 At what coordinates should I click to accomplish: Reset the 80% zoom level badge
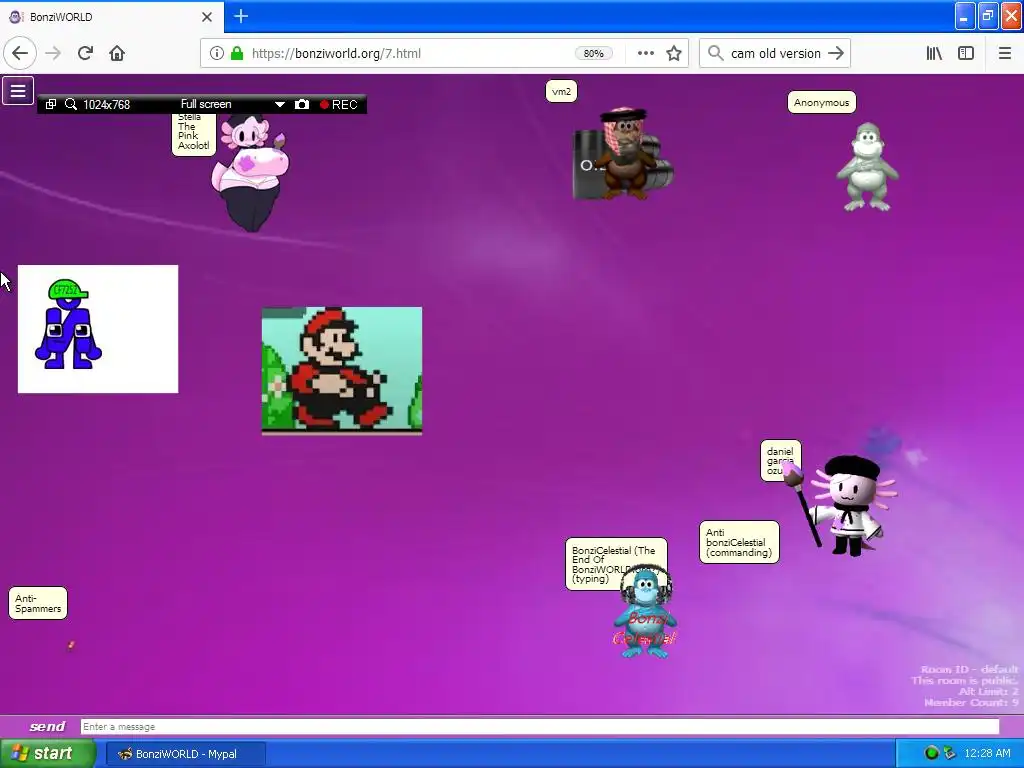(x=593, y=54)
